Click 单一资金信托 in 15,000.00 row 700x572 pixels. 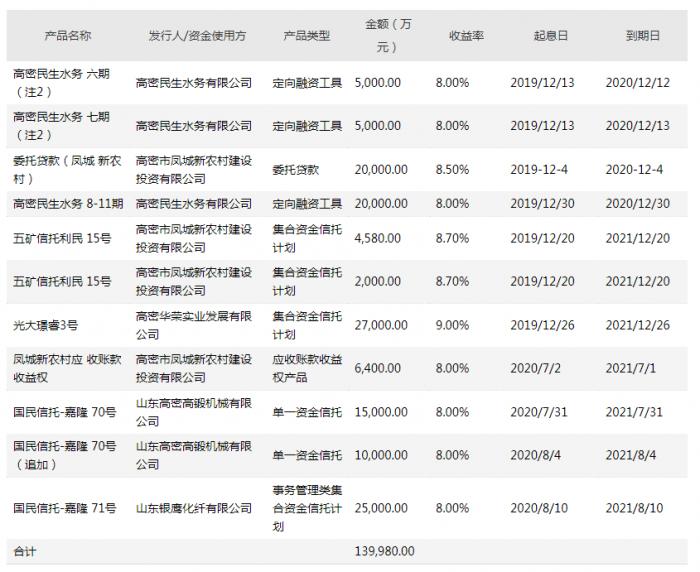[307, 412]
